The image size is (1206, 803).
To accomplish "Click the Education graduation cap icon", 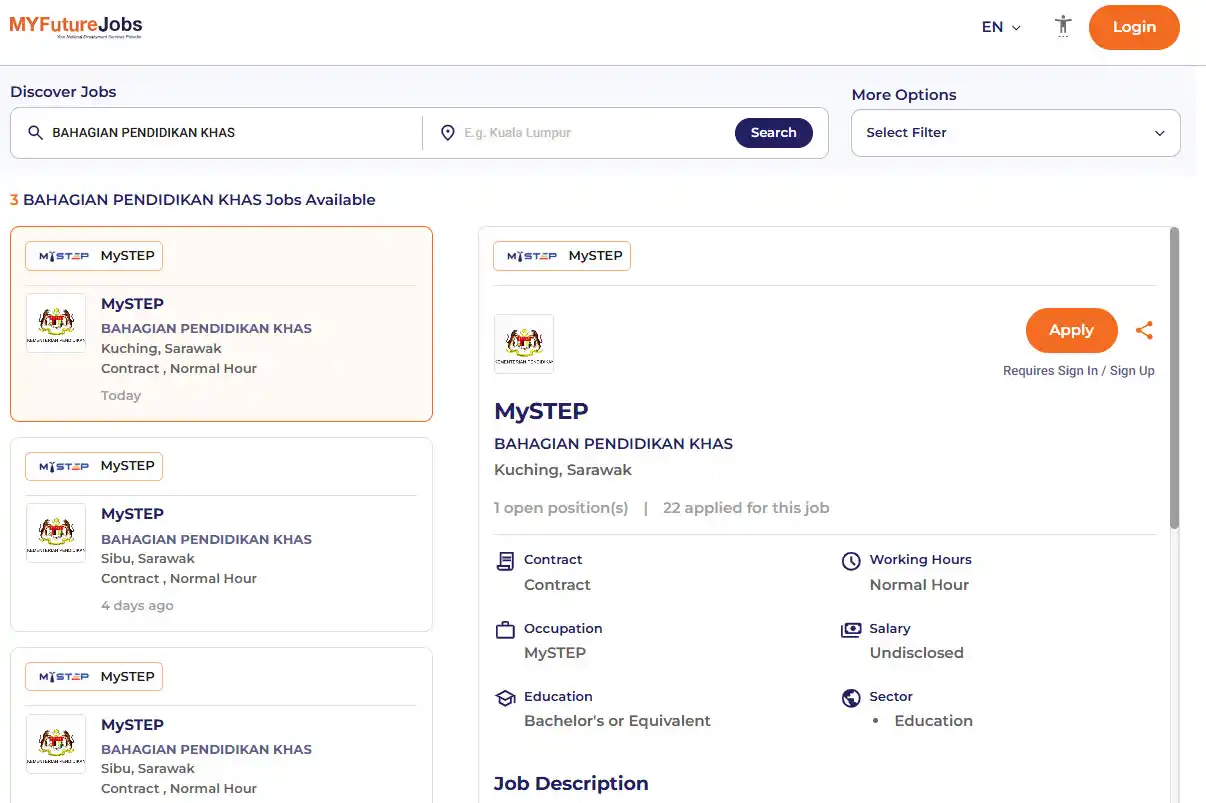I will coord(505,698).
